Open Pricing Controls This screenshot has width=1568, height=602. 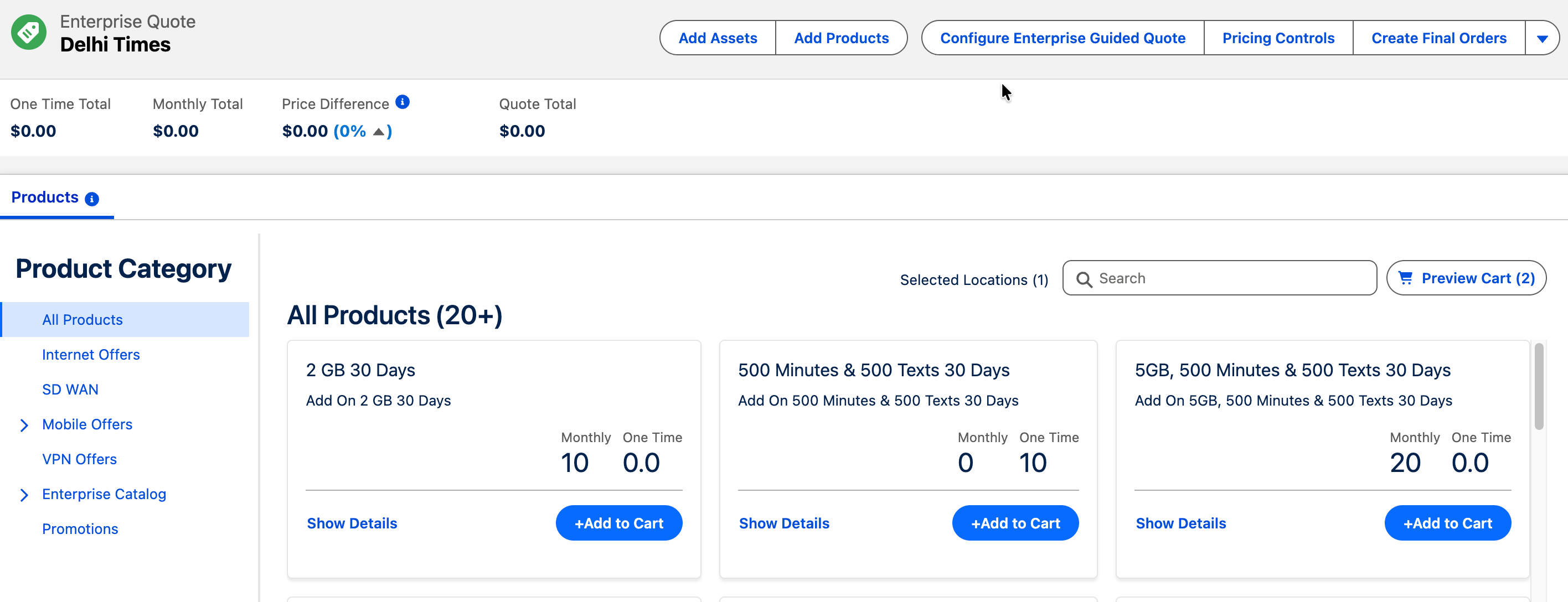(1278, 38)
